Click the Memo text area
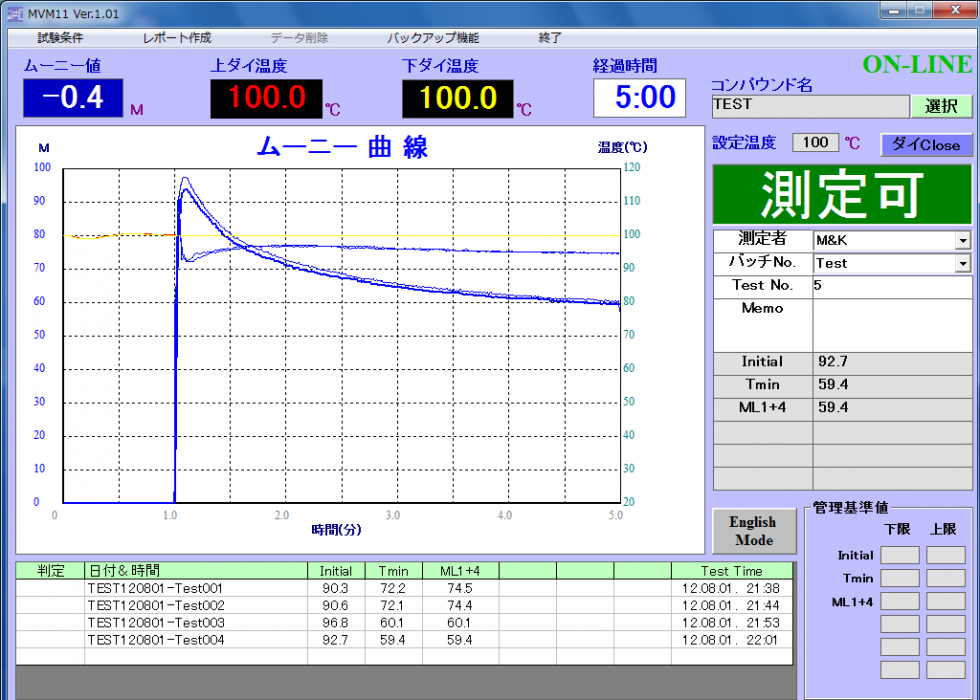 890,324
